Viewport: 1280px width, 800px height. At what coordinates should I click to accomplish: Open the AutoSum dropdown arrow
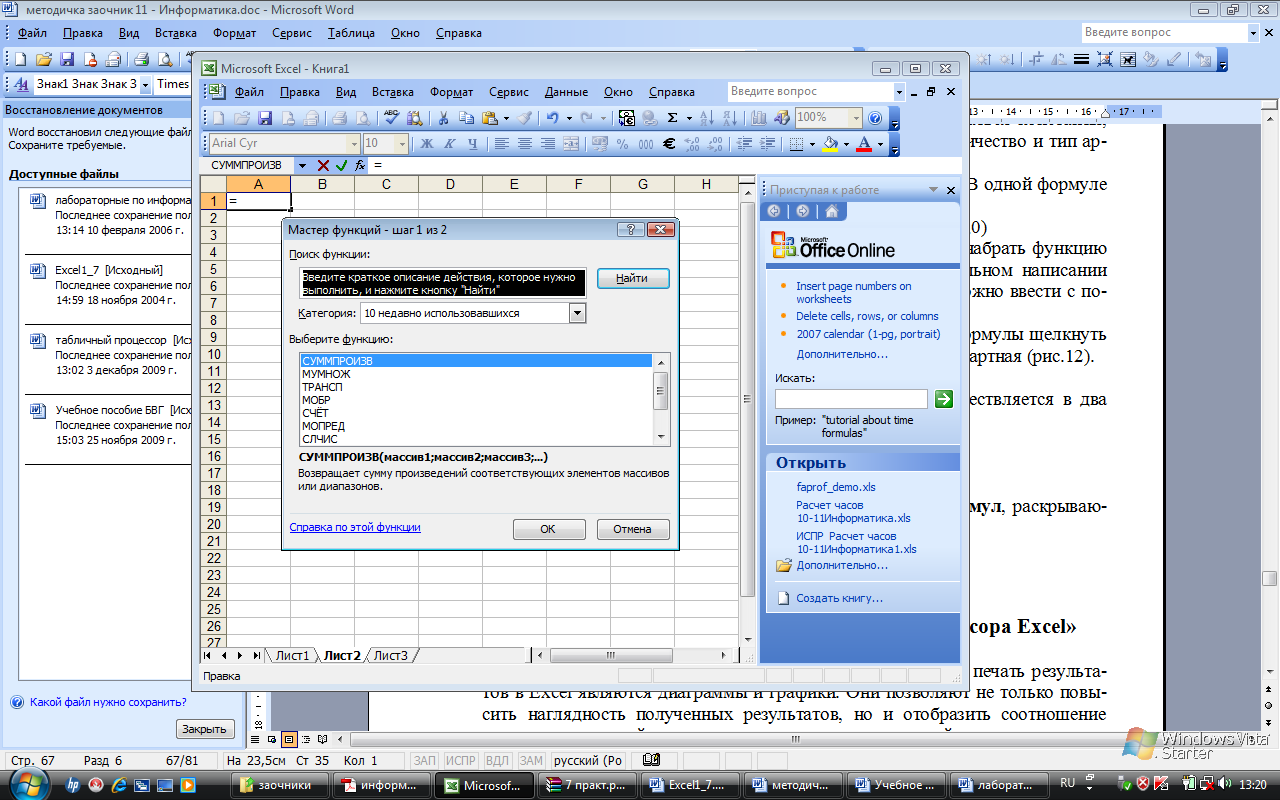pyautogui.click(x=688, y=117)
